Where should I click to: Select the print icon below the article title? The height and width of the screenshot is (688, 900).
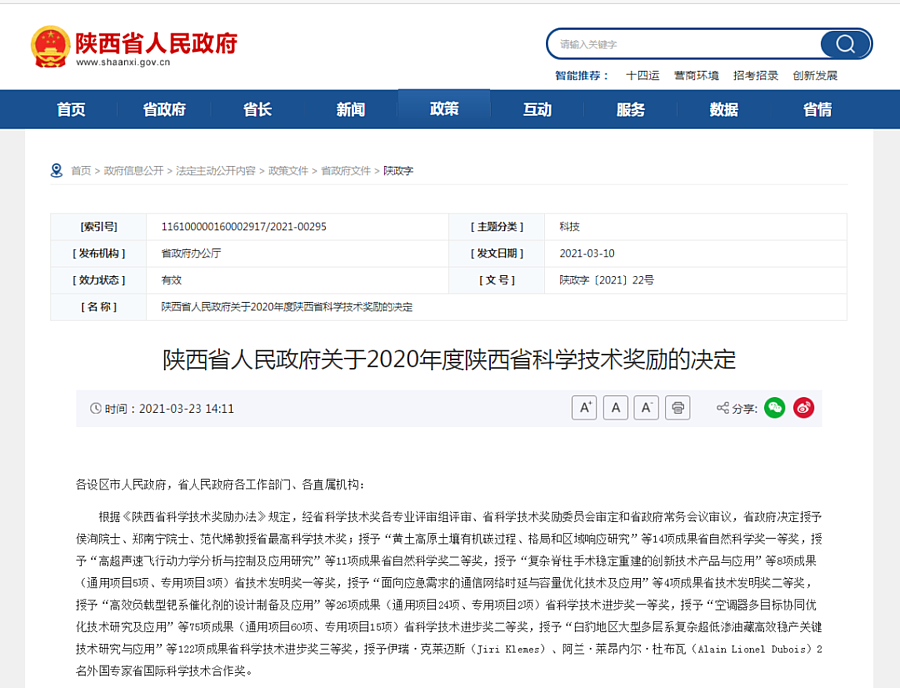pyautogui.click(x=678, y=408)
